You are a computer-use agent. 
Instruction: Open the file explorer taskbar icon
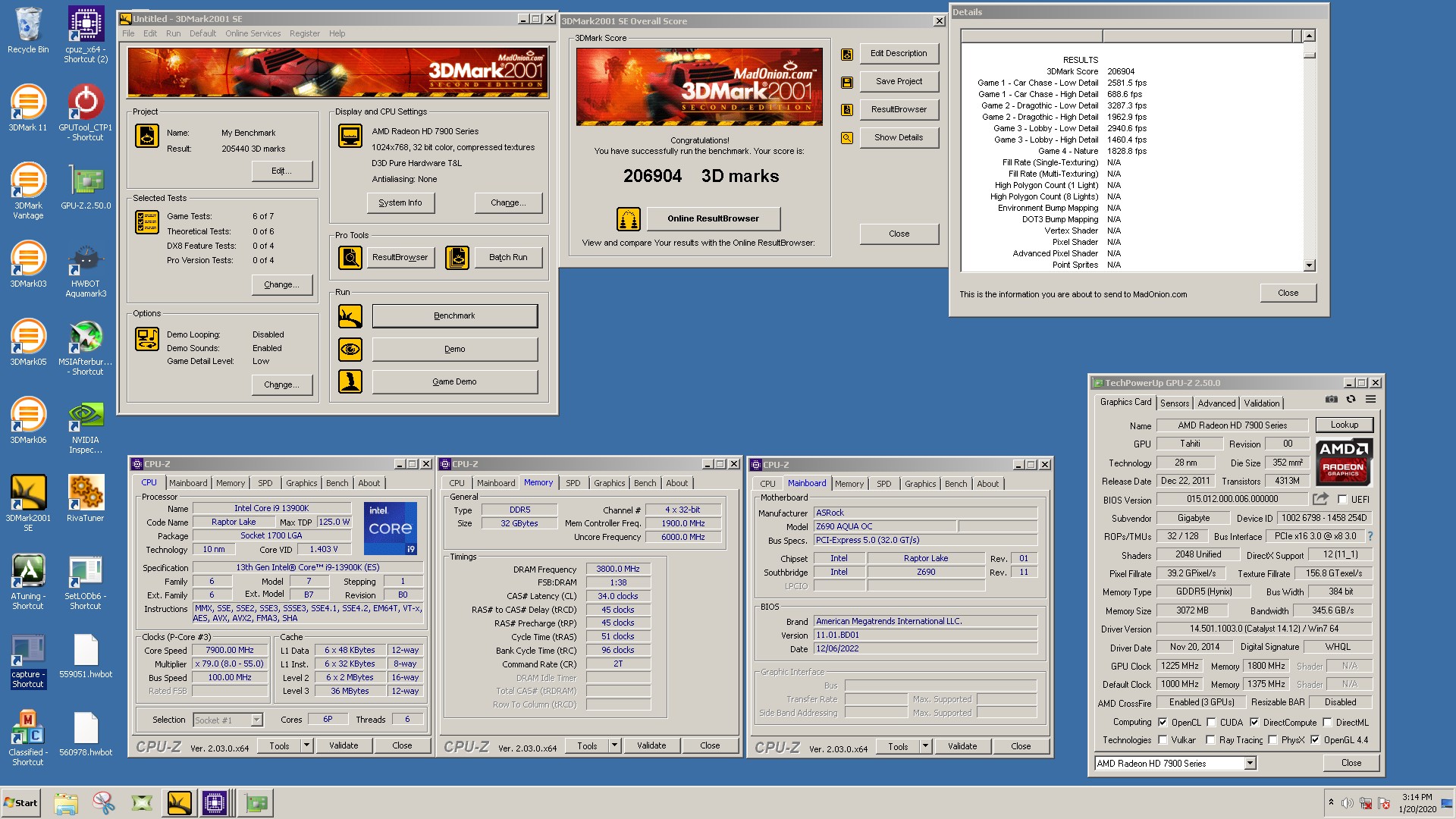[x=66, y=803]
